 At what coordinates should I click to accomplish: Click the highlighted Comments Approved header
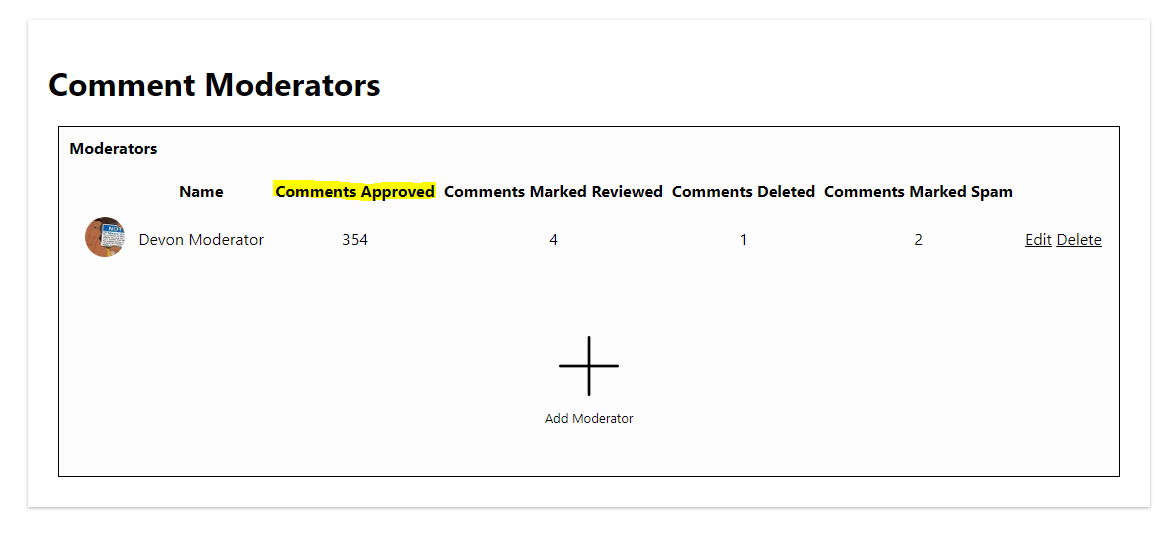355,192
